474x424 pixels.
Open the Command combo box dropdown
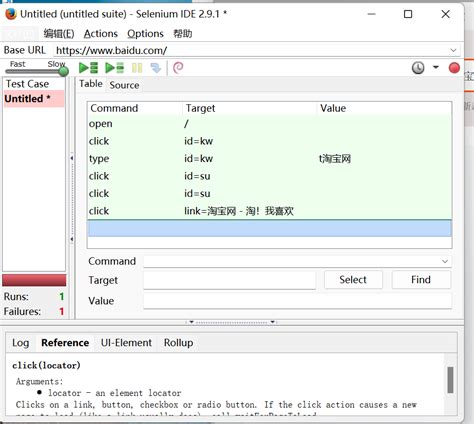(x=445, y=261)
